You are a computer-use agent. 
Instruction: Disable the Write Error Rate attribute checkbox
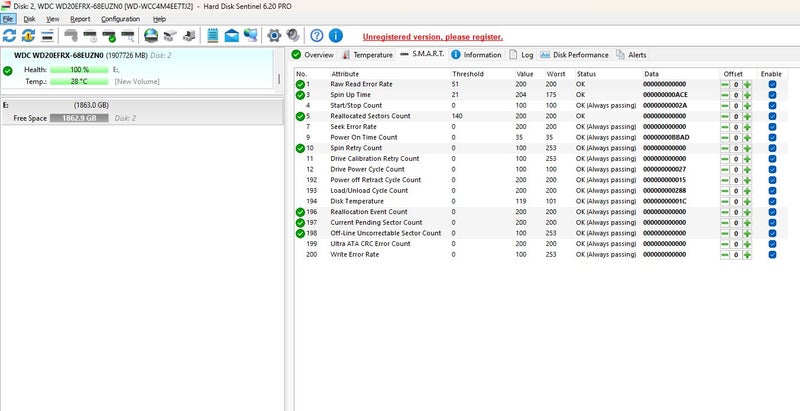[x=772, y=254]
